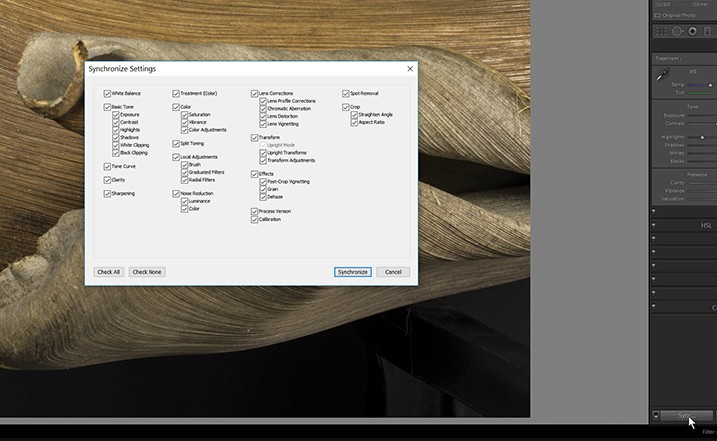Uncheck the Basic Tone checkbox

tap(107, 107)
